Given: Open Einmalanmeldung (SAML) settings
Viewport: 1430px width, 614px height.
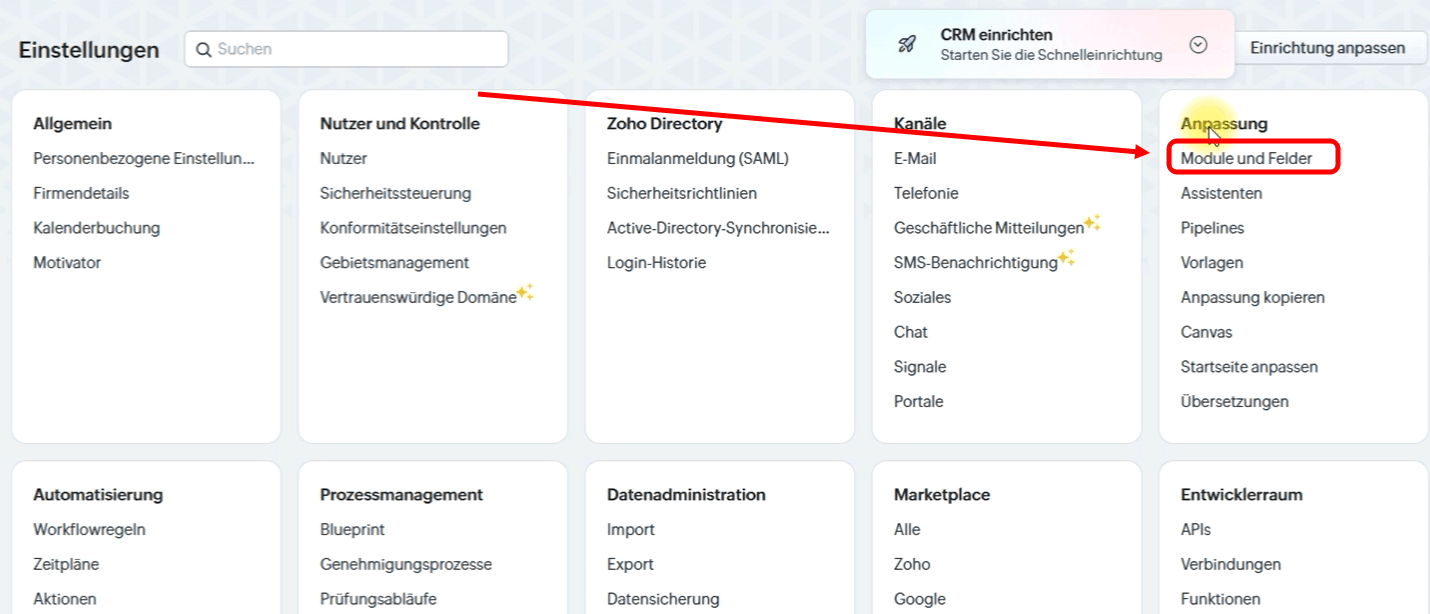Looking at the screenshot, I should 697,158.
